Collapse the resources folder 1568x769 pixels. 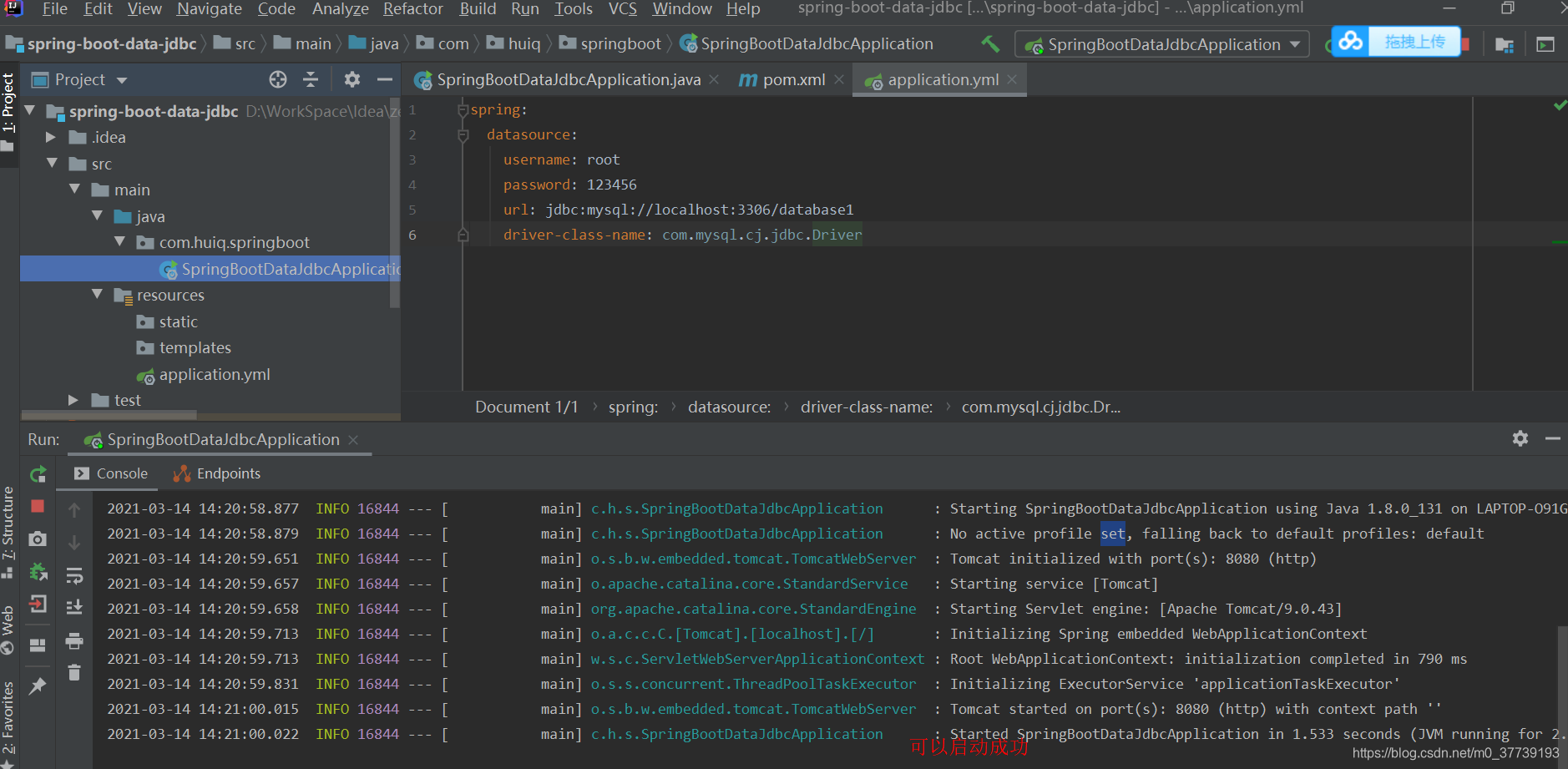pos(97,294)
